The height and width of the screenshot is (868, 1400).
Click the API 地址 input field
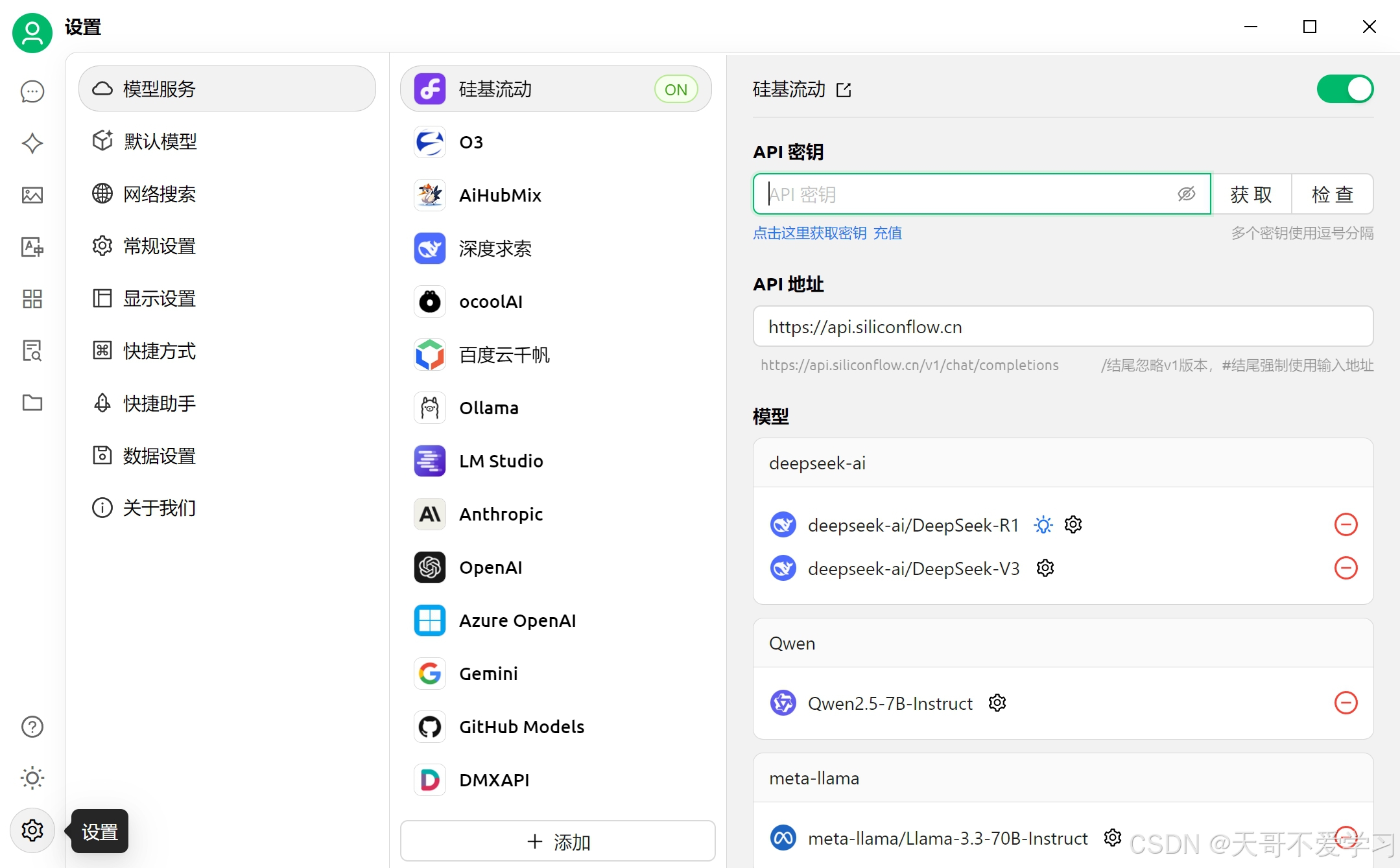click(x=1062, y=327)
